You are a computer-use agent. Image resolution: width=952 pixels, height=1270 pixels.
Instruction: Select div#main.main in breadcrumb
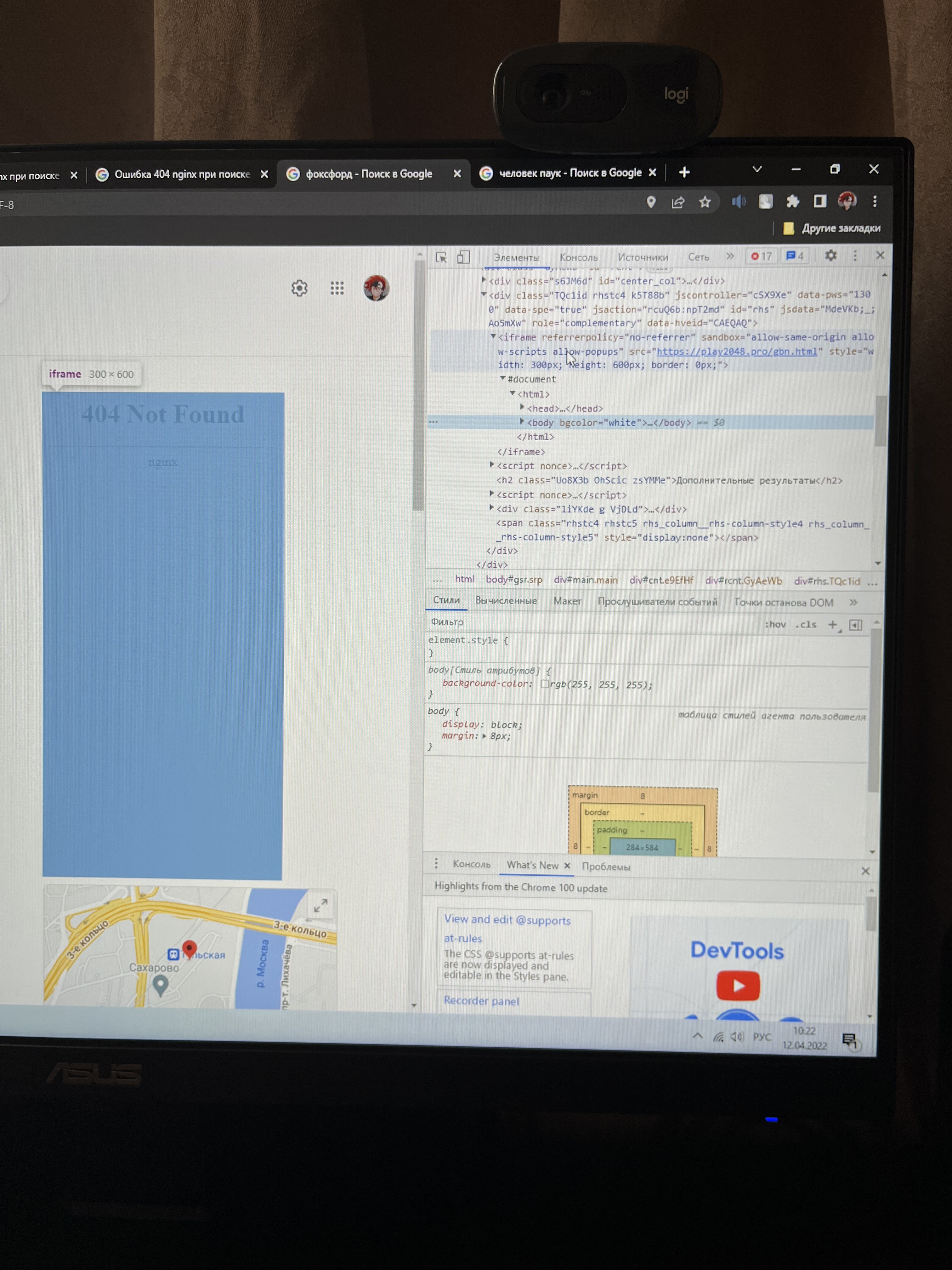[x=585, y=580]
